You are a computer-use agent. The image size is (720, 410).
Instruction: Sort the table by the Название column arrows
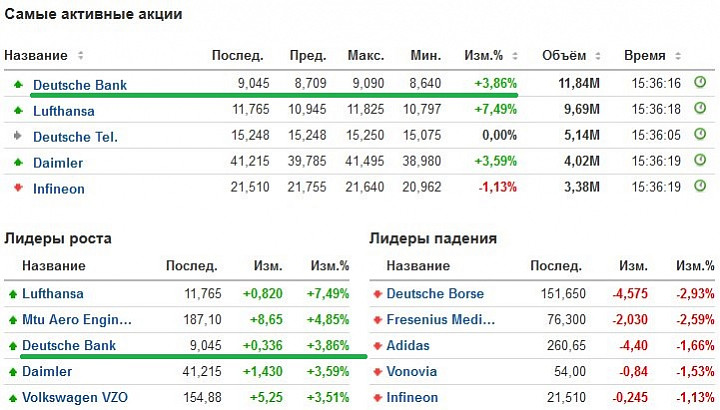coord(80,56)
